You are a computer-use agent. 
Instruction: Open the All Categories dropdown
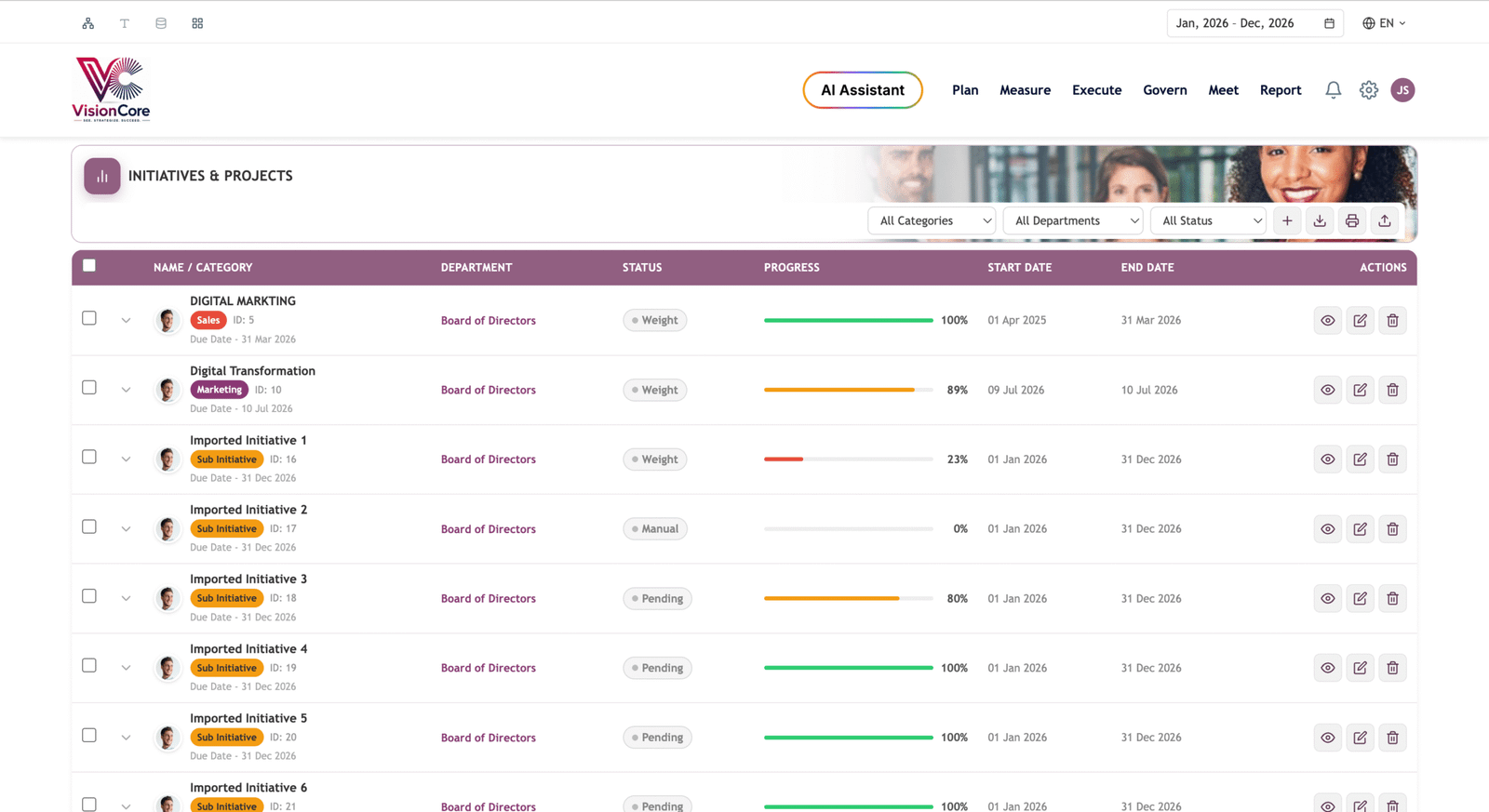[932, 220]
